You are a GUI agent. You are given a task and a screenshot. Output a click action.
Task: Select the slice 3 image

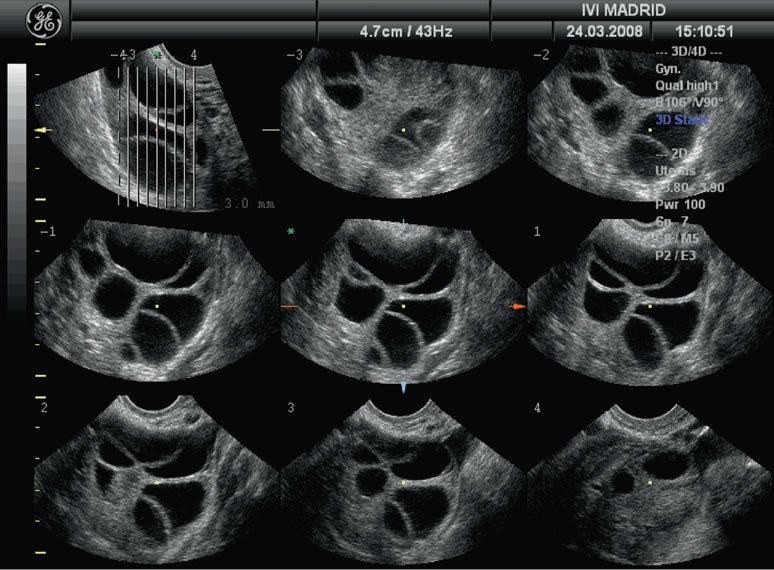click(x=403, y=481)
